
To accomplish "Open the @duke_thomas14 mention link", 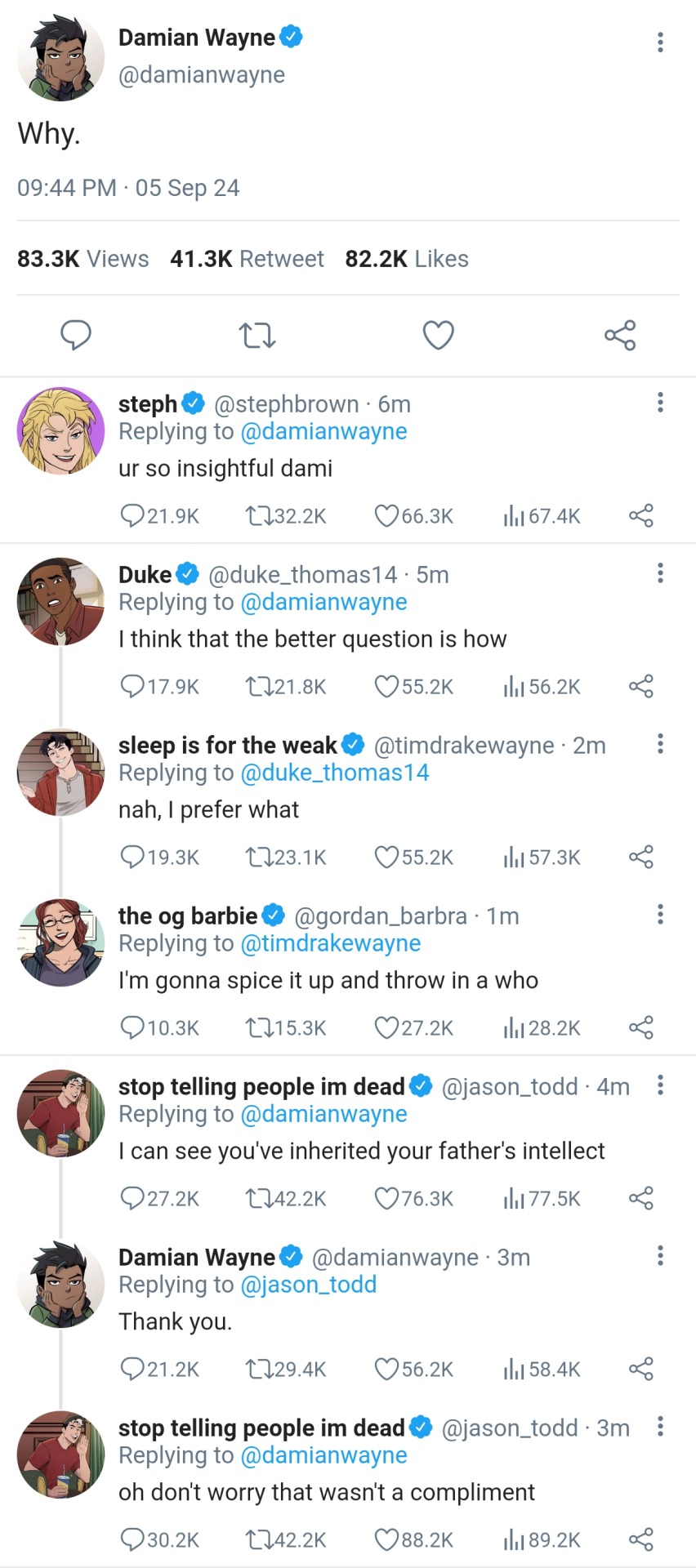I will point(334,773).
